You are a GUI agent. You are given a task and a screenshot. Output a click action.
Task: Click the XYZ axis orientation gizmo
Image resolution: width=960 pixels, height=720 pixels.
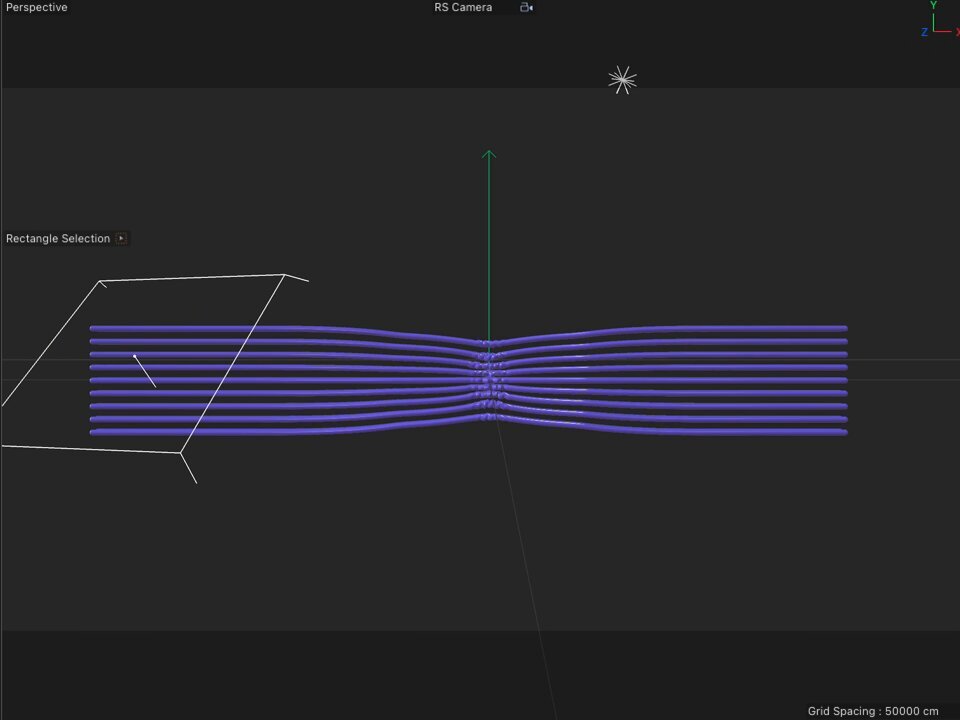coord(940,20)
